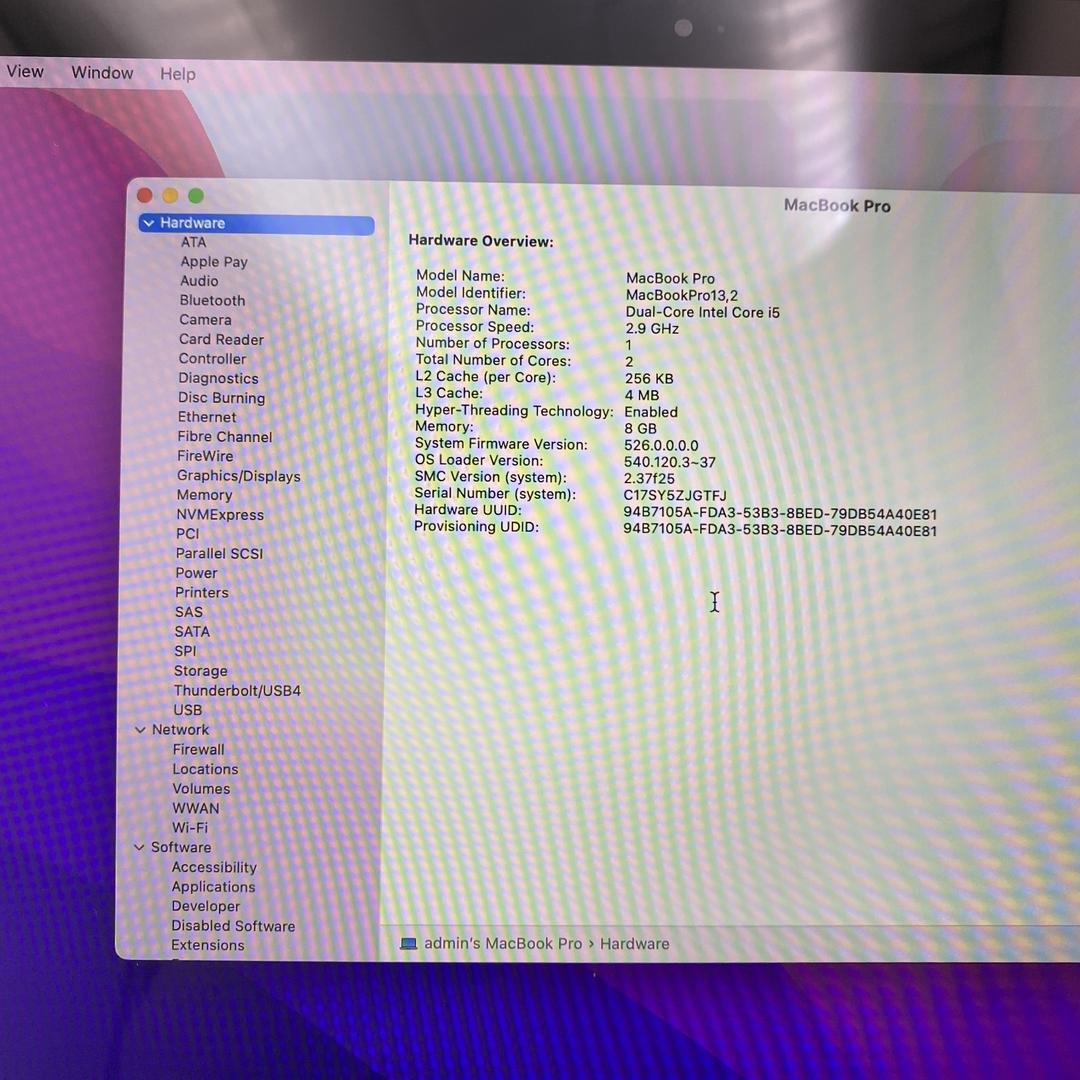Select the Network category row
Image resolution: width=1080 pixels, height=1080 pixels.
coord(180,729)
